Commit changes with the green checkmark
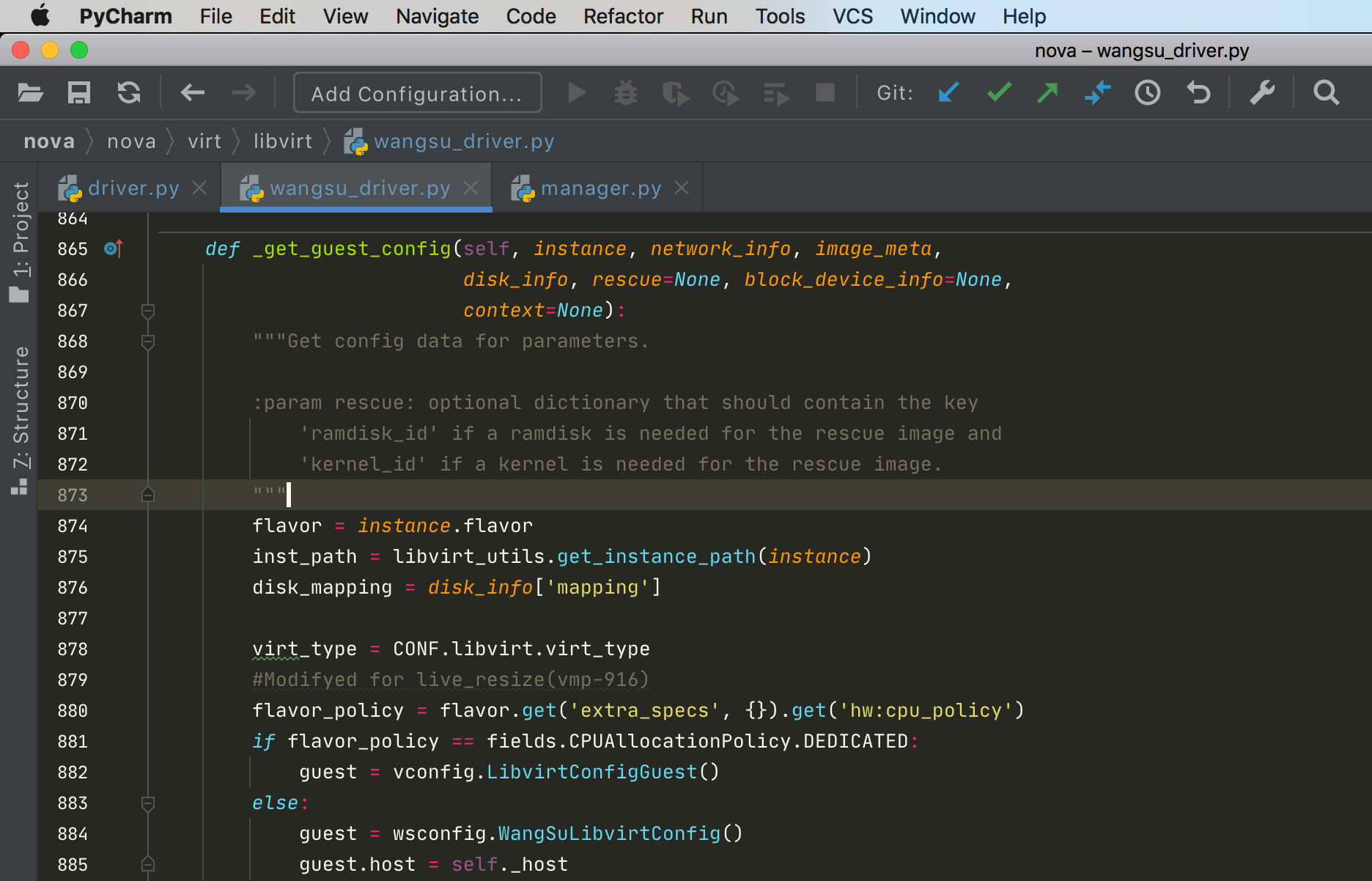The image size is (1372, 881). pyautogui.click(x=998, y=93)
